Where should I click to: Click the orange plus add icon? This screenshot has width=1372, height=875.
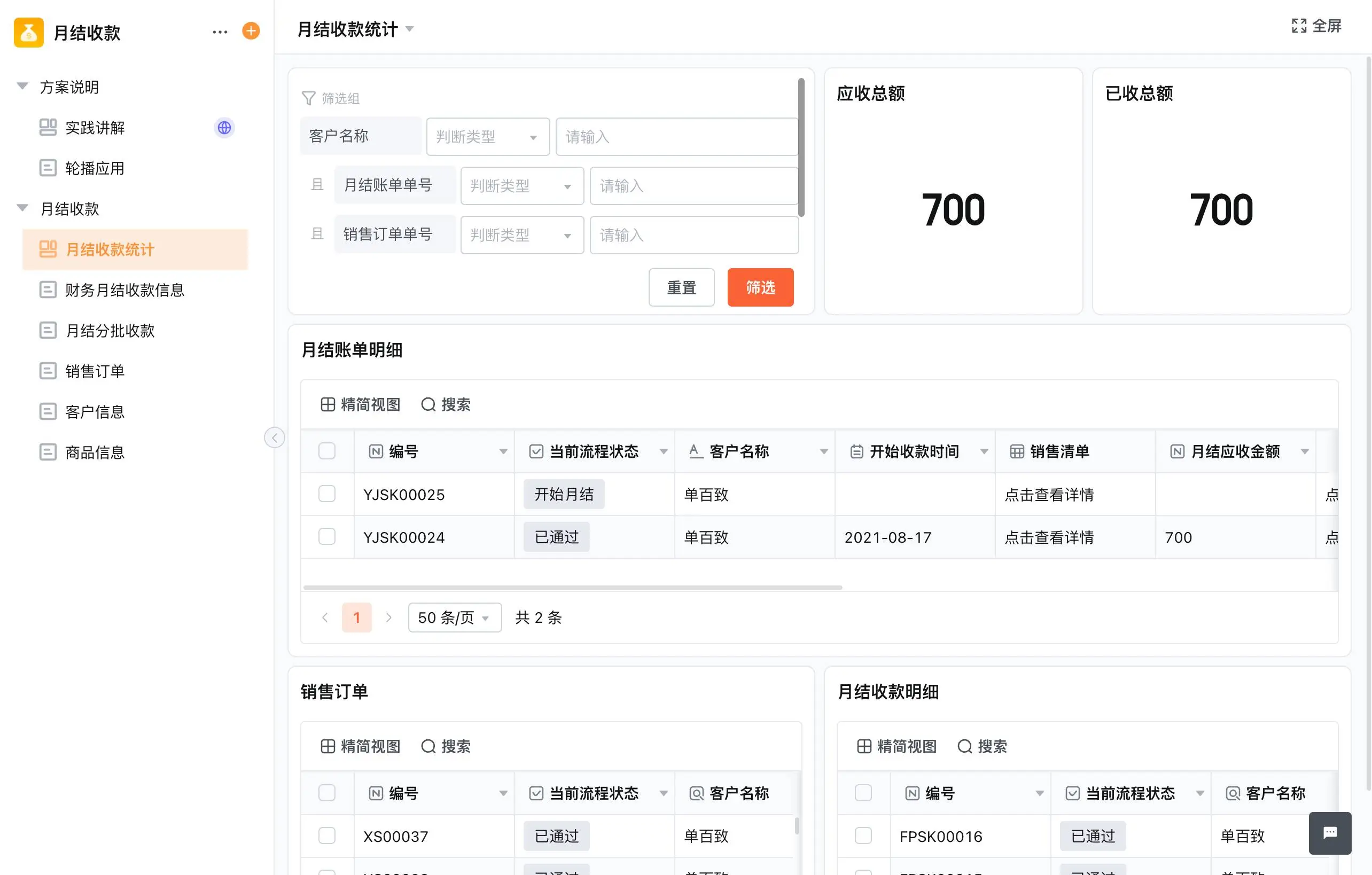point(251,31)
